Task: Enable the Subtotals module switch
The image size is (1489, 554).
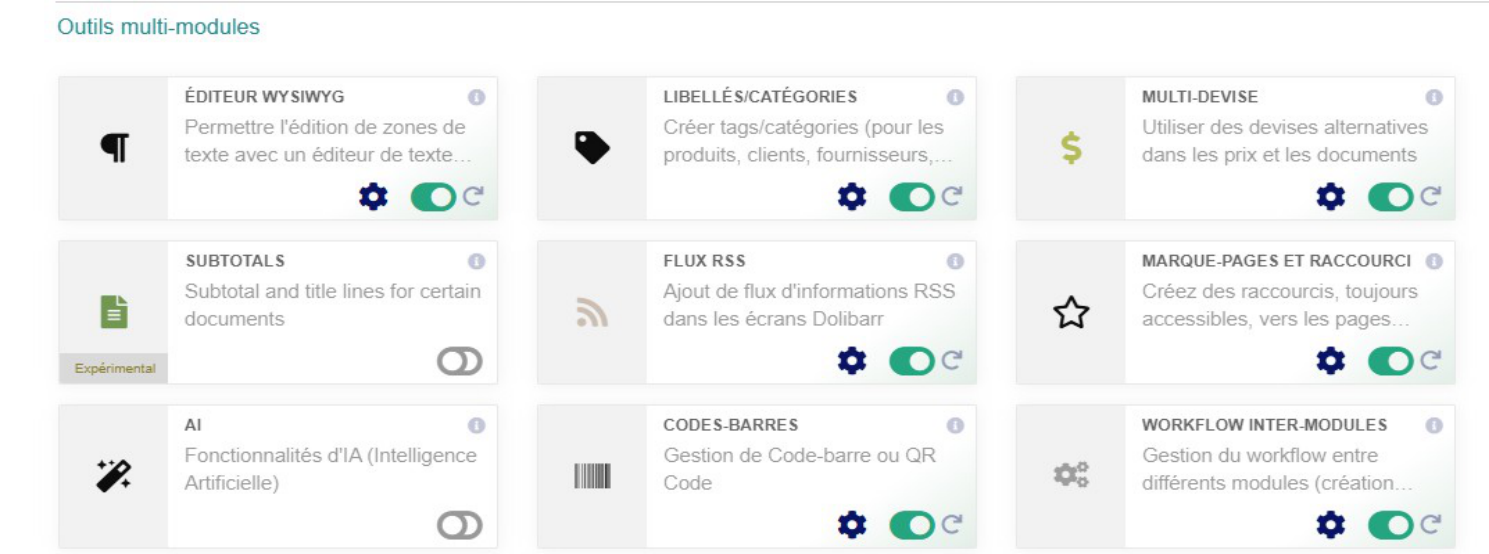Action: [460, 361]
